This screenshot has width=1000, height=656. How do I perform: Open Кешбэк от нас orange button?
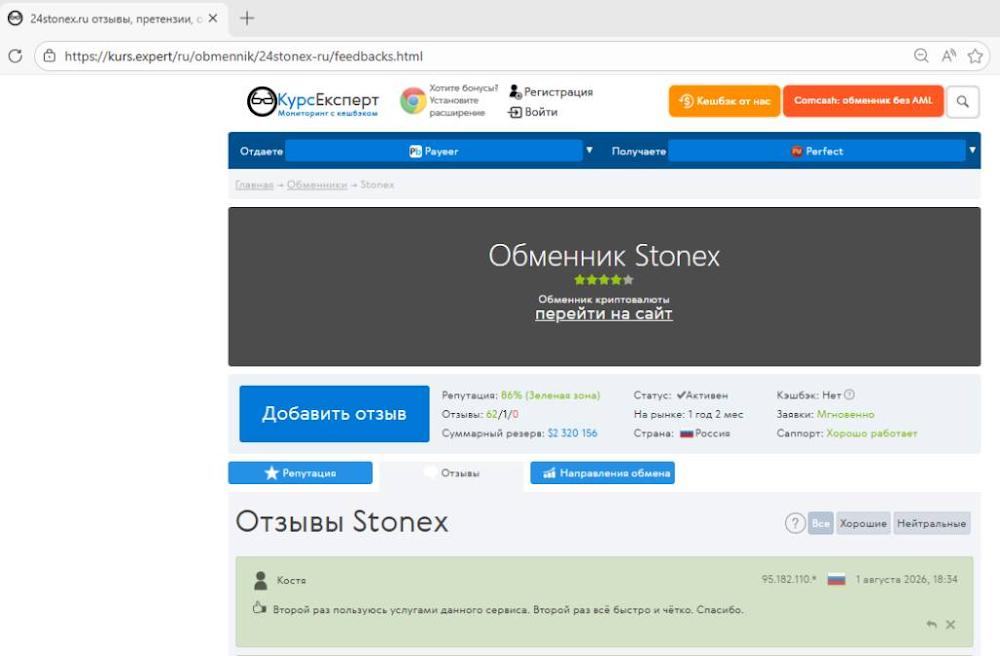(724, 101)
